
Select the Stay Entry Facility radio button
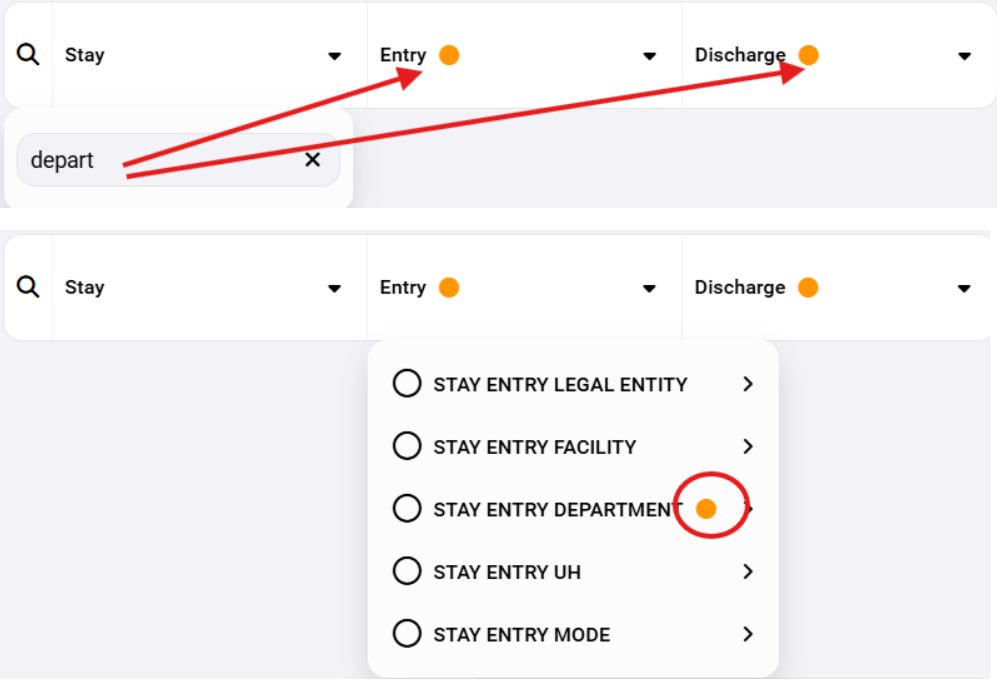coord(407,446)
